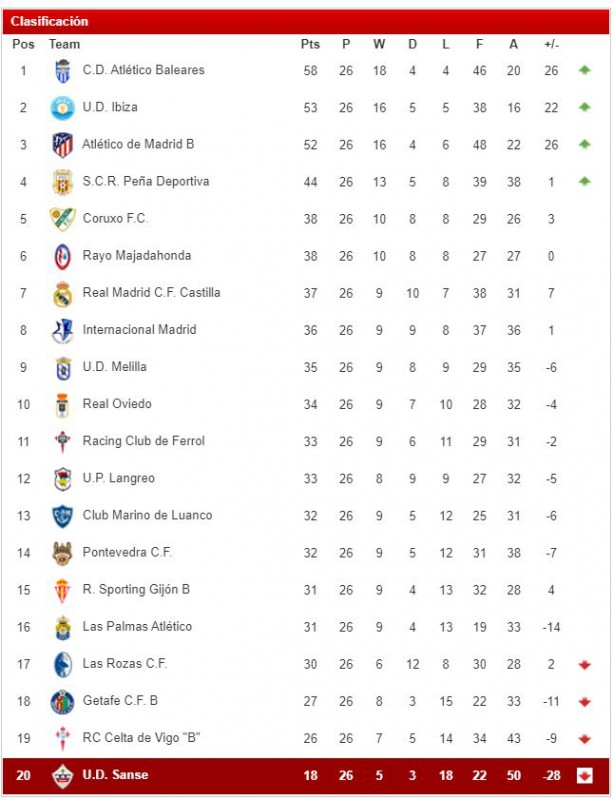This screenshot has width=613, height=800.
Task: Click the R. Sporting Gijón B crest
Action: [63, 590]
